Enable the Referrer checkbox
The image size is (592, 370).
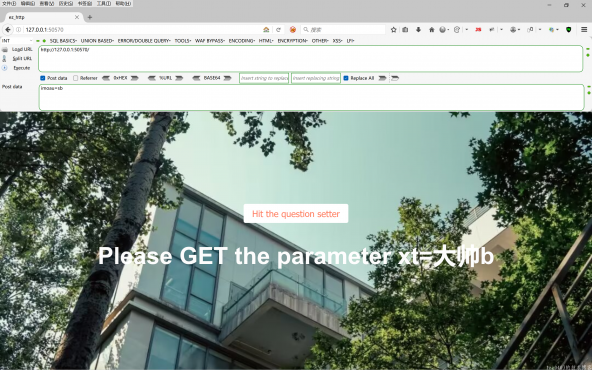coord(76,78)
